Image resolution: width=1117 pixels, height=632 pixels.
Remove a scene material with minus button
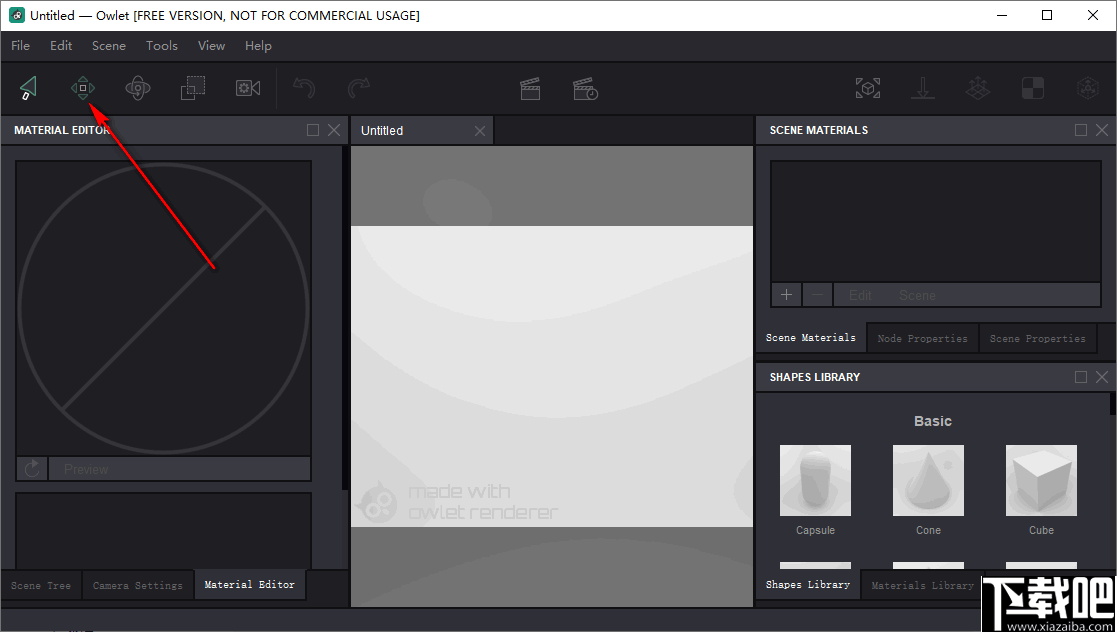pos(817,294)
